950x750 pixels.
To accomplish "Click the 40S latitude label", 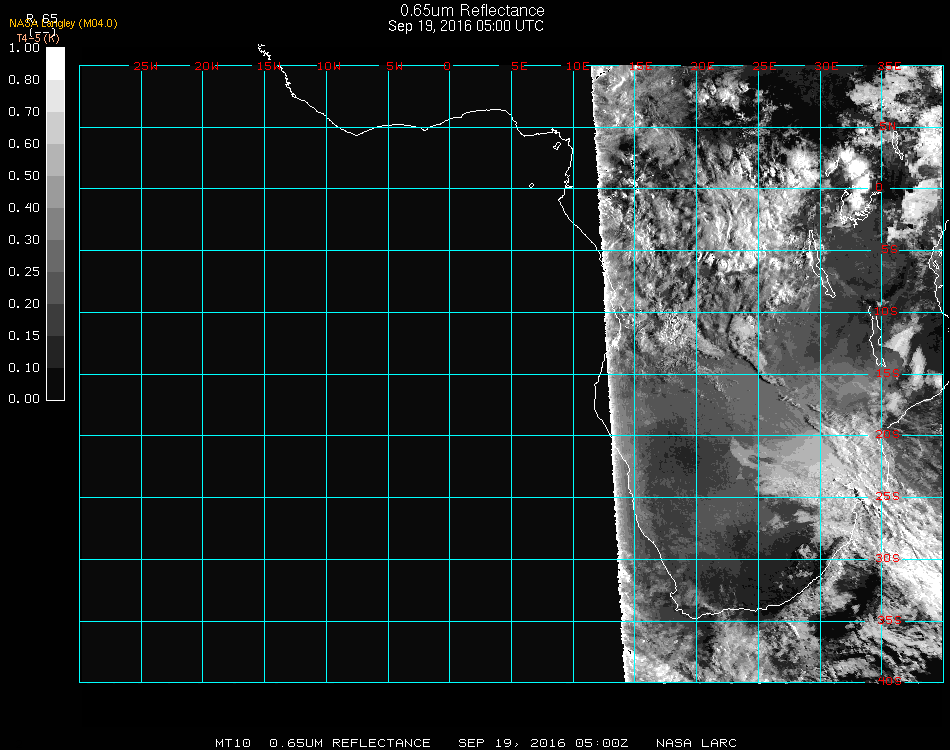I will [x=887, y=681].
